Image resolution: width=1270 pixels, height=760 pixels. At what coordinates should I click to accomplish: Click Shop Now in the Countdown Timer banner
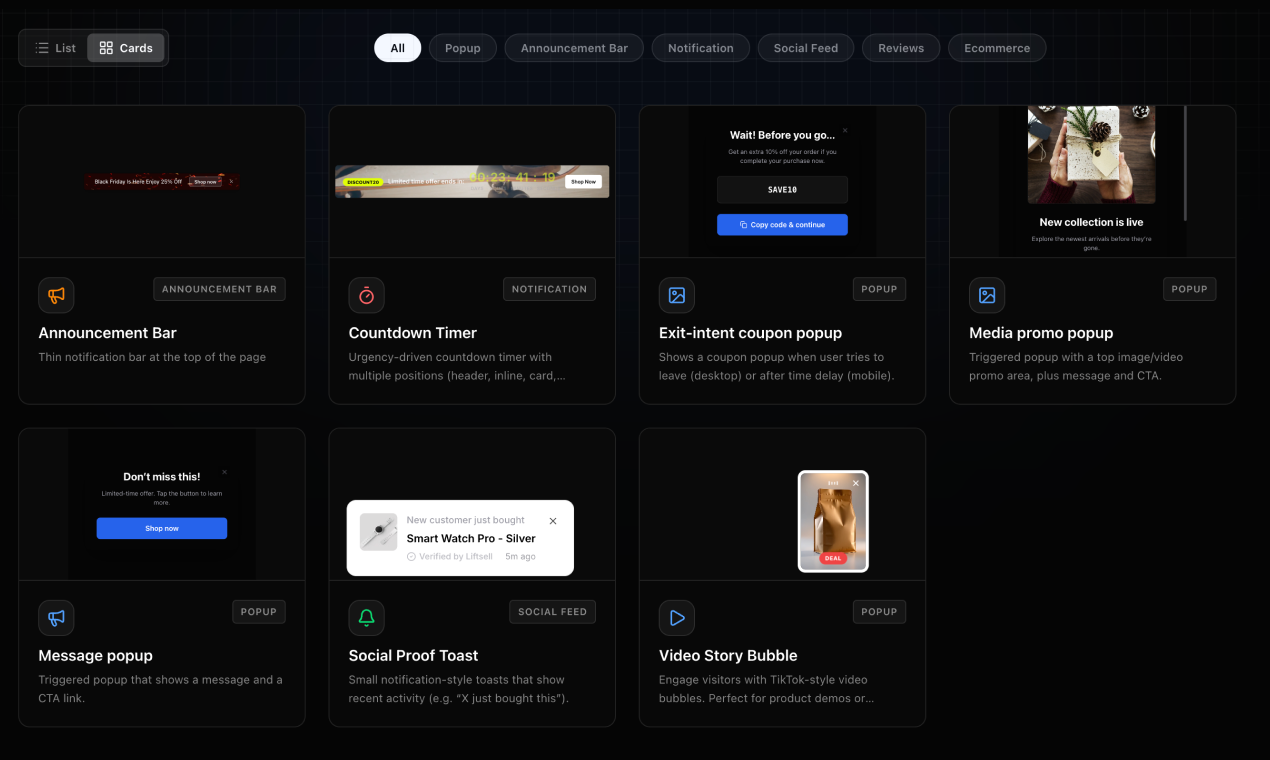[583, 181]
